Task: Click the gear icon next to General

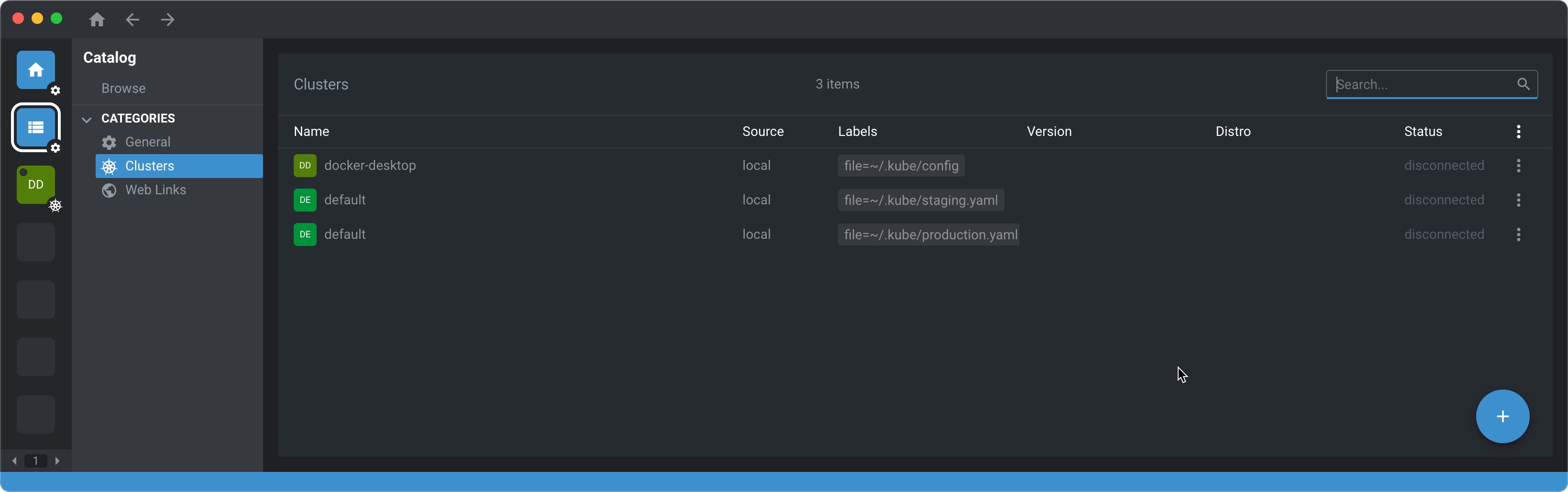Action: click(x=109, y=142)
